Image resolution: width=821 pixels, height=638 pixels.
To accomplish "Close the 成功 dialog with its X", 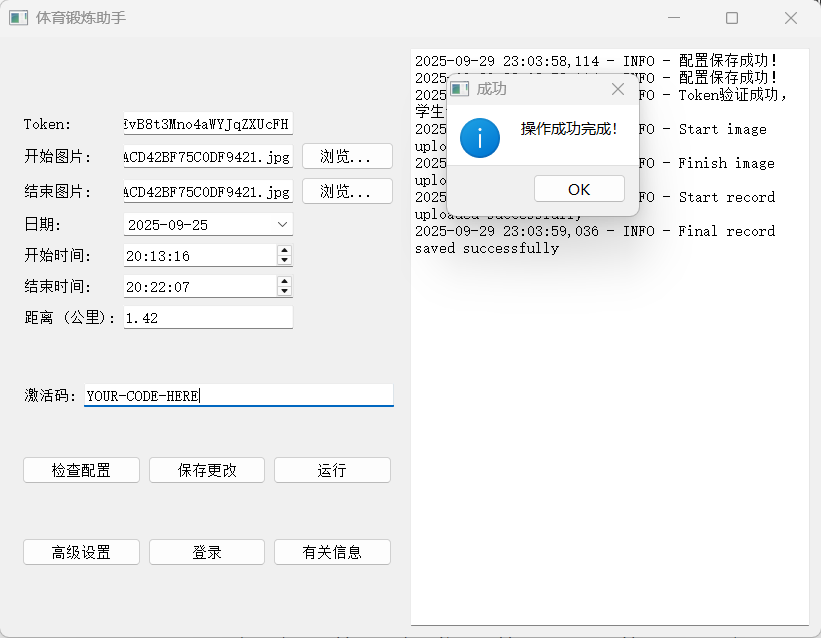I will pyautogui.click(x=617, y=89).
